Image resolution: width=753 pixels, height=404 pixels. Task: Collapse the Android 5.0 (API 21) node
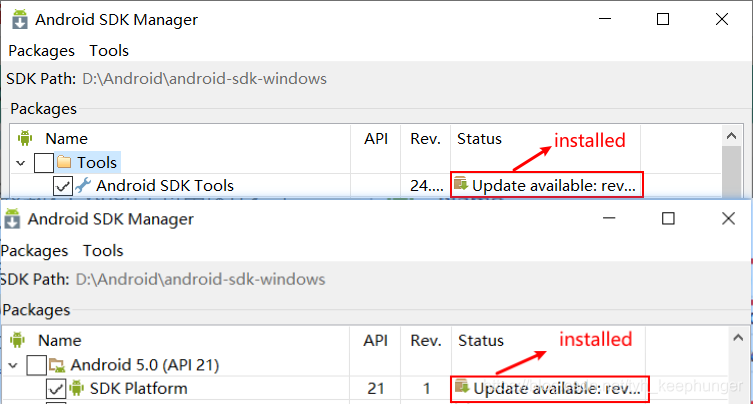[13, 366]
